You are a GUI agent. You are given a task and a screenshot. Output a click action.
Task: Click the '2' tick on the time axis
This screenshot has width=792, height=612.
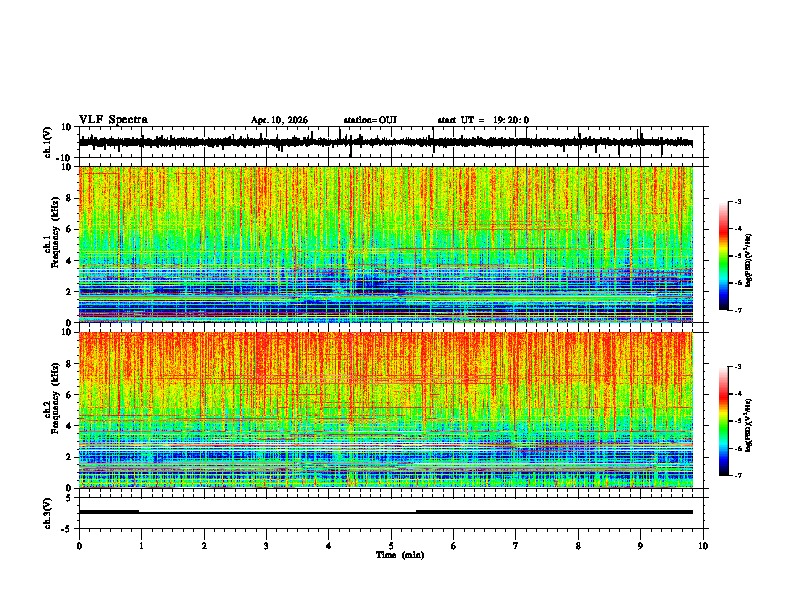click(204, 546)
